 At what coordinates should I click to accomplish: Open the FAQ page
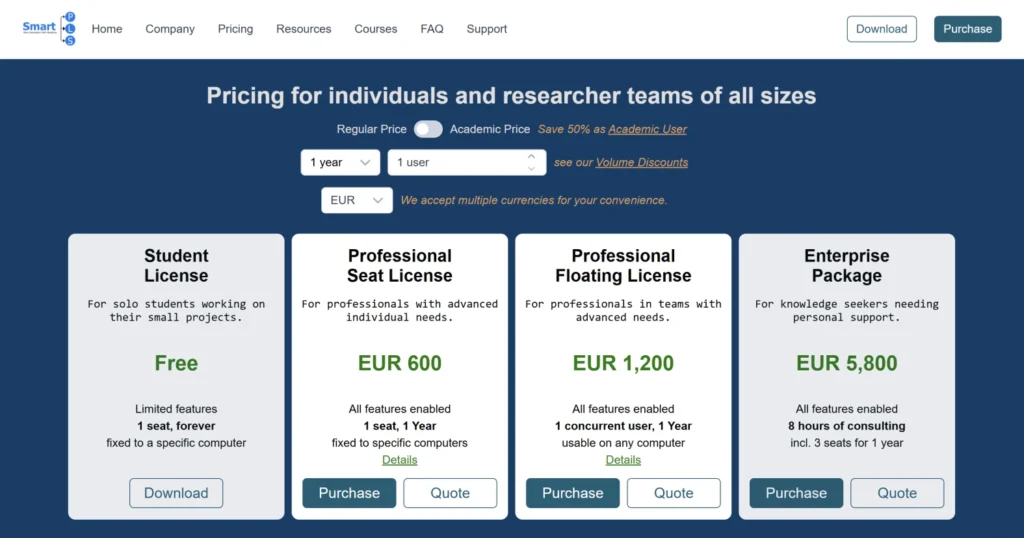[432, 29]
